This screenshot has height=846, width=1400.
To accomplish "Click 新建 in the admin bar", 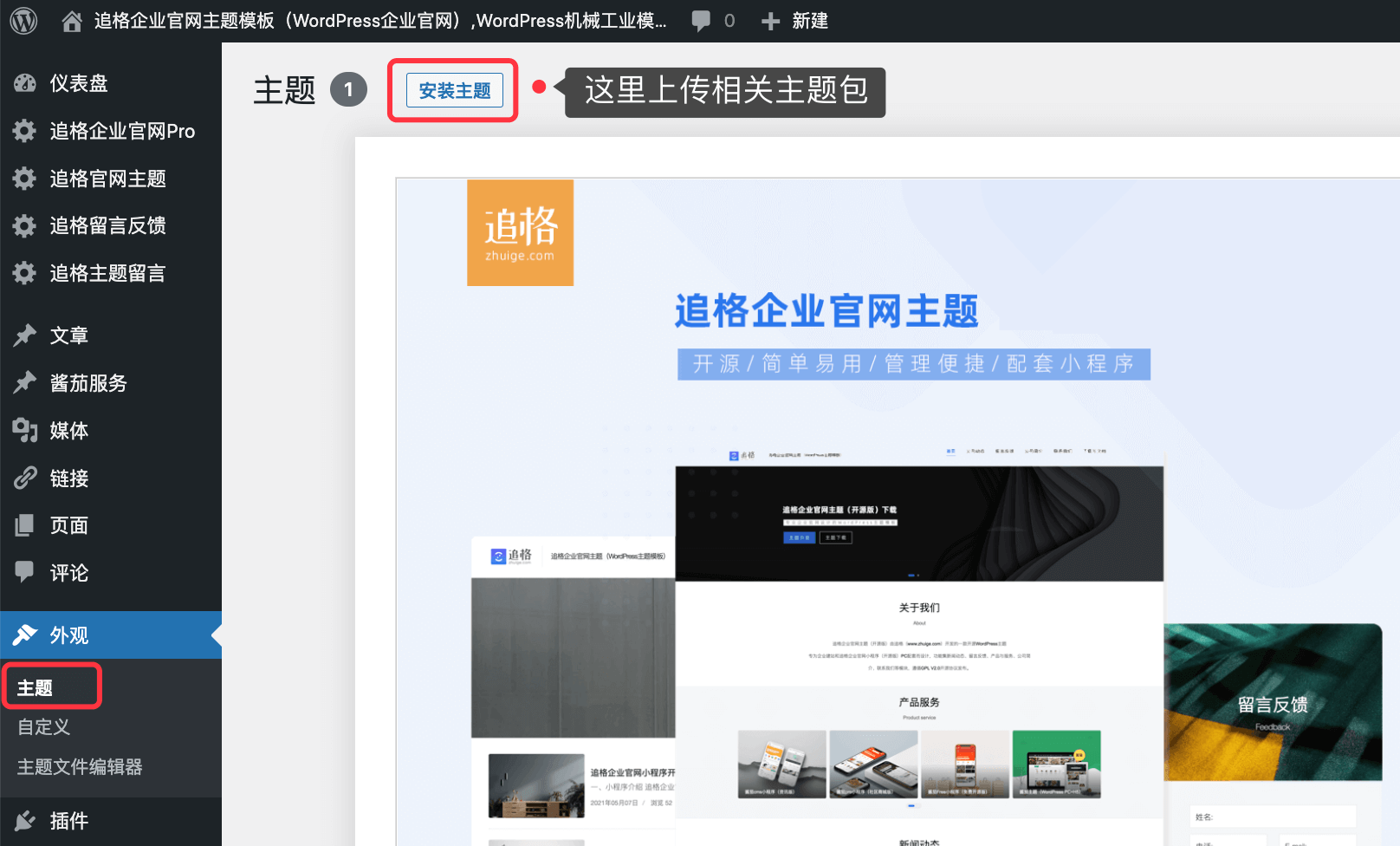I will pos(810,21).
